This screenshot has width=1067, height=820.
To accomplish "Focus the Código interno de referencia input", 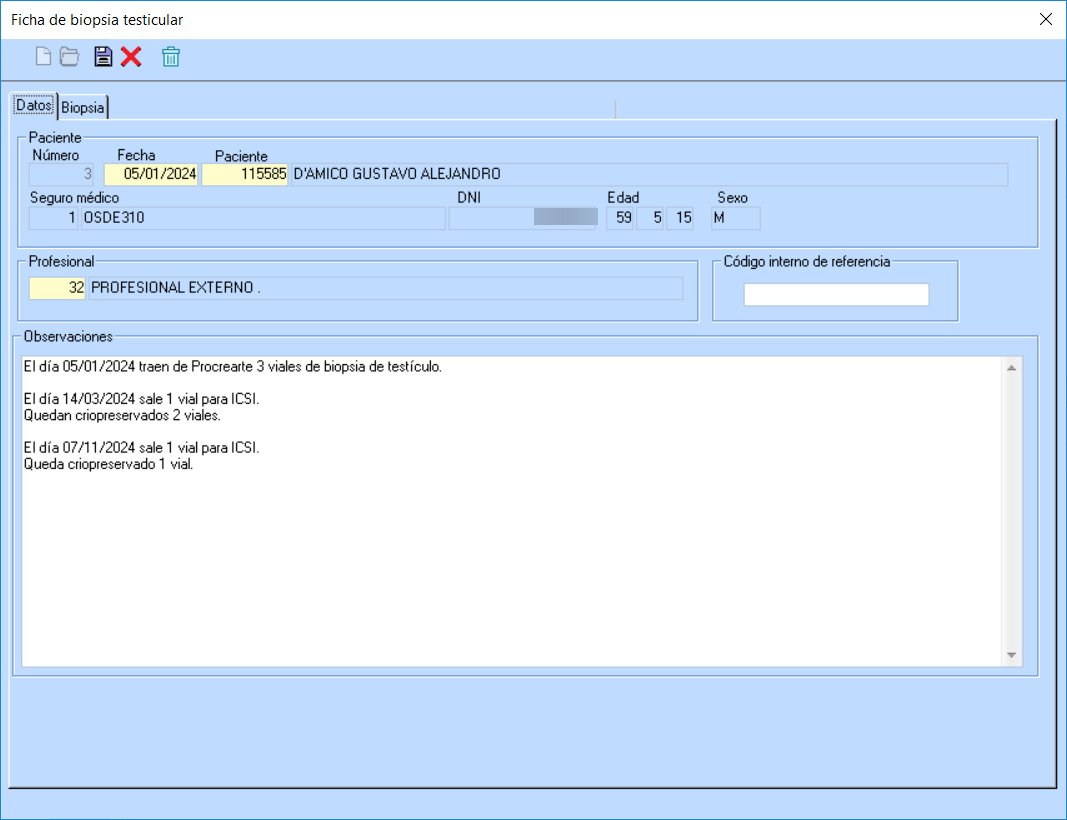I will click(x=836, y=295).
